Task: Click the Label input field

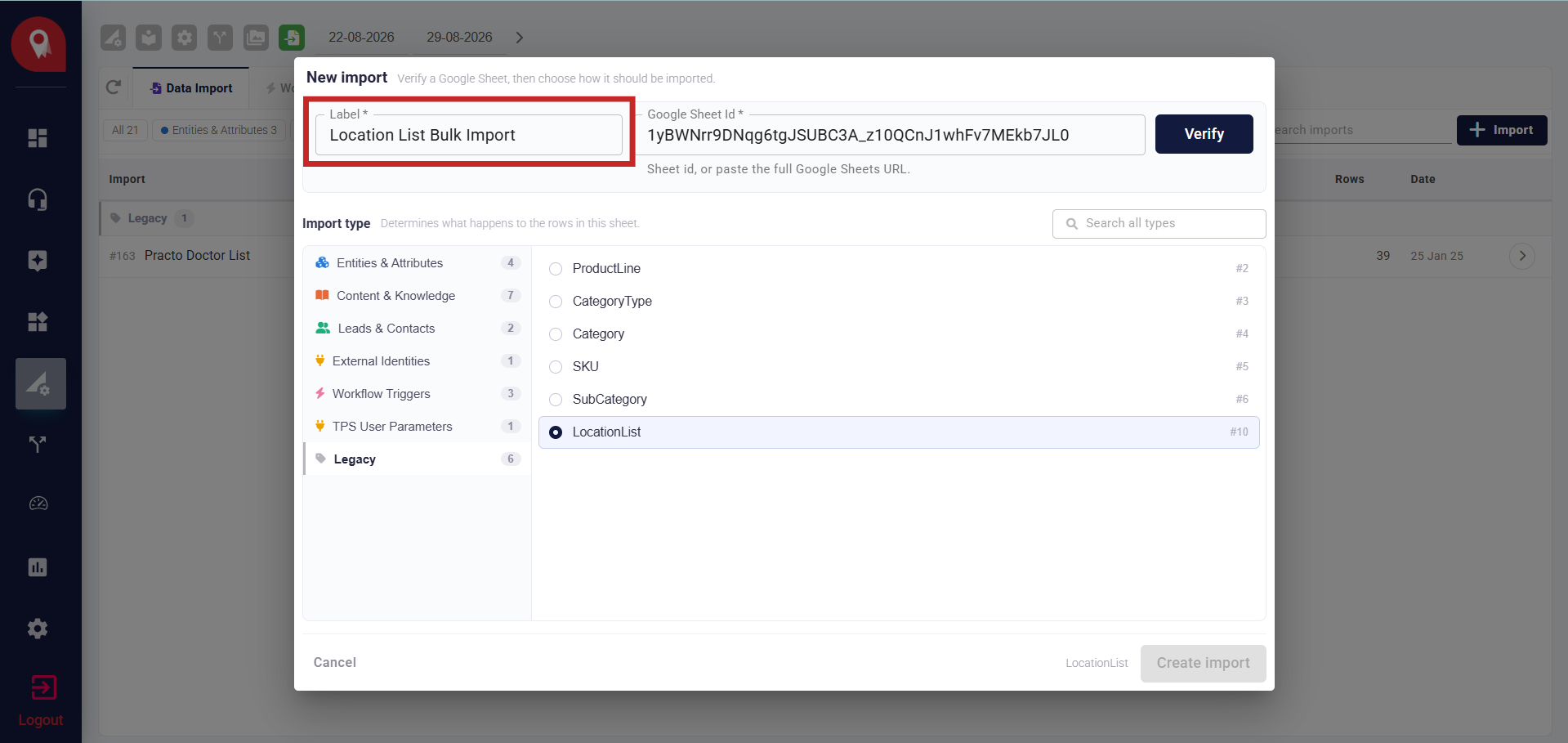Action: tap(469, 135)
